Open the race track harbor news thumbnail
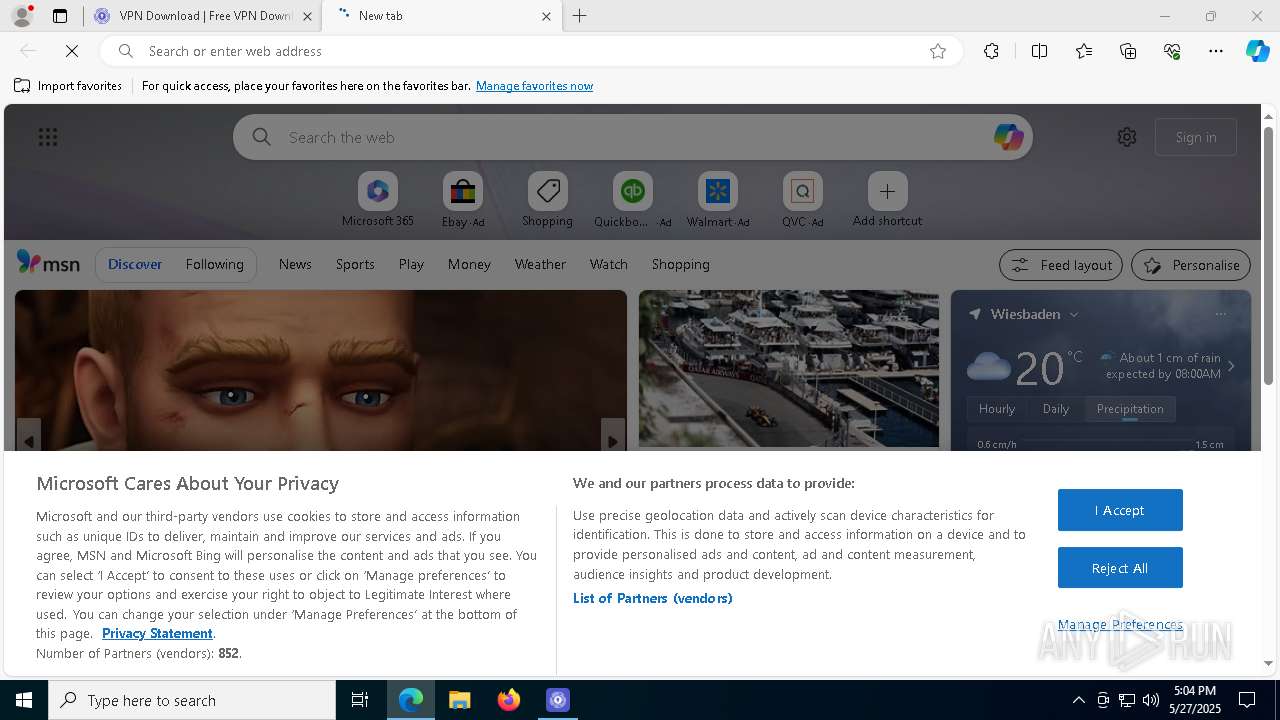1280x720 pixels. pos(789,369)
